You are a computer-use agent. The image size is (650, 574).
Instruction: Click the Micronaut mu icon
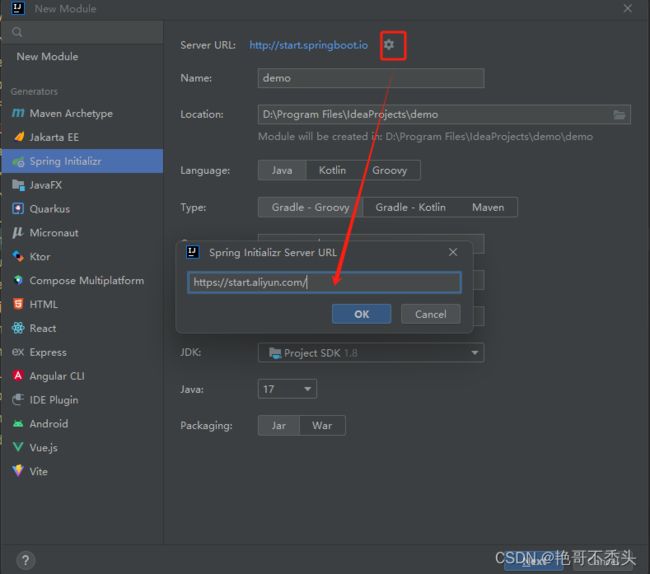pyautogui.click(x=17, y=233)
